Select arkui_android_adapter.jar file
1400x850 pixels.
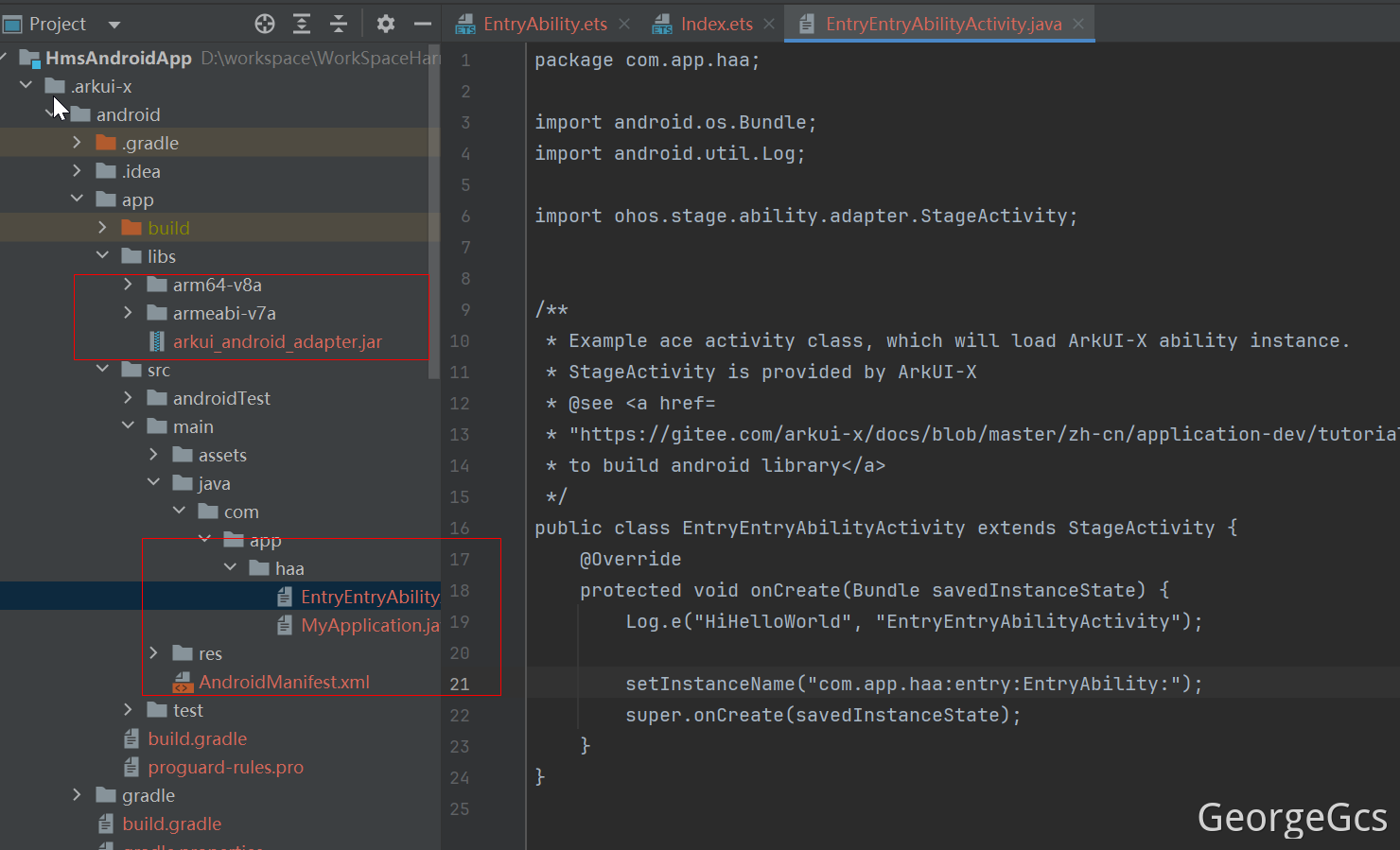pyautogui.click(x=276, y=341)
